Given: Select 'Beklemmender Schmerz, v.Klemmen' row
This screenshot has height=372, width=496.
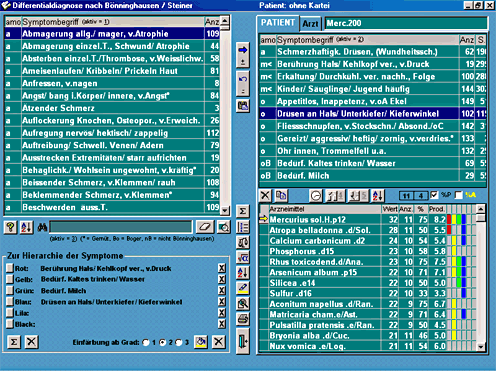Looking at the screenshot, I should click(112, 195).
